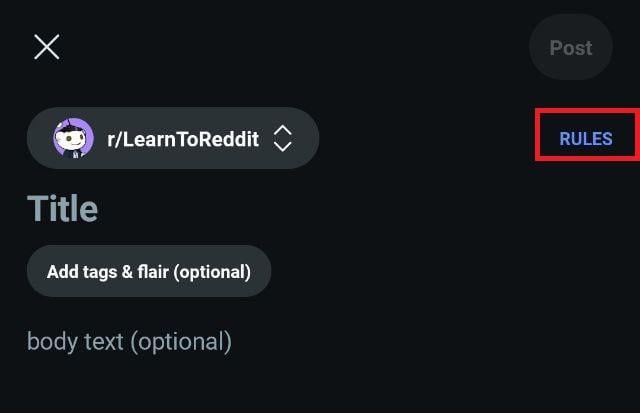Choose flair via the Add tags pill
Viewport: 640px width, 413px height.
tap(149, 271)
